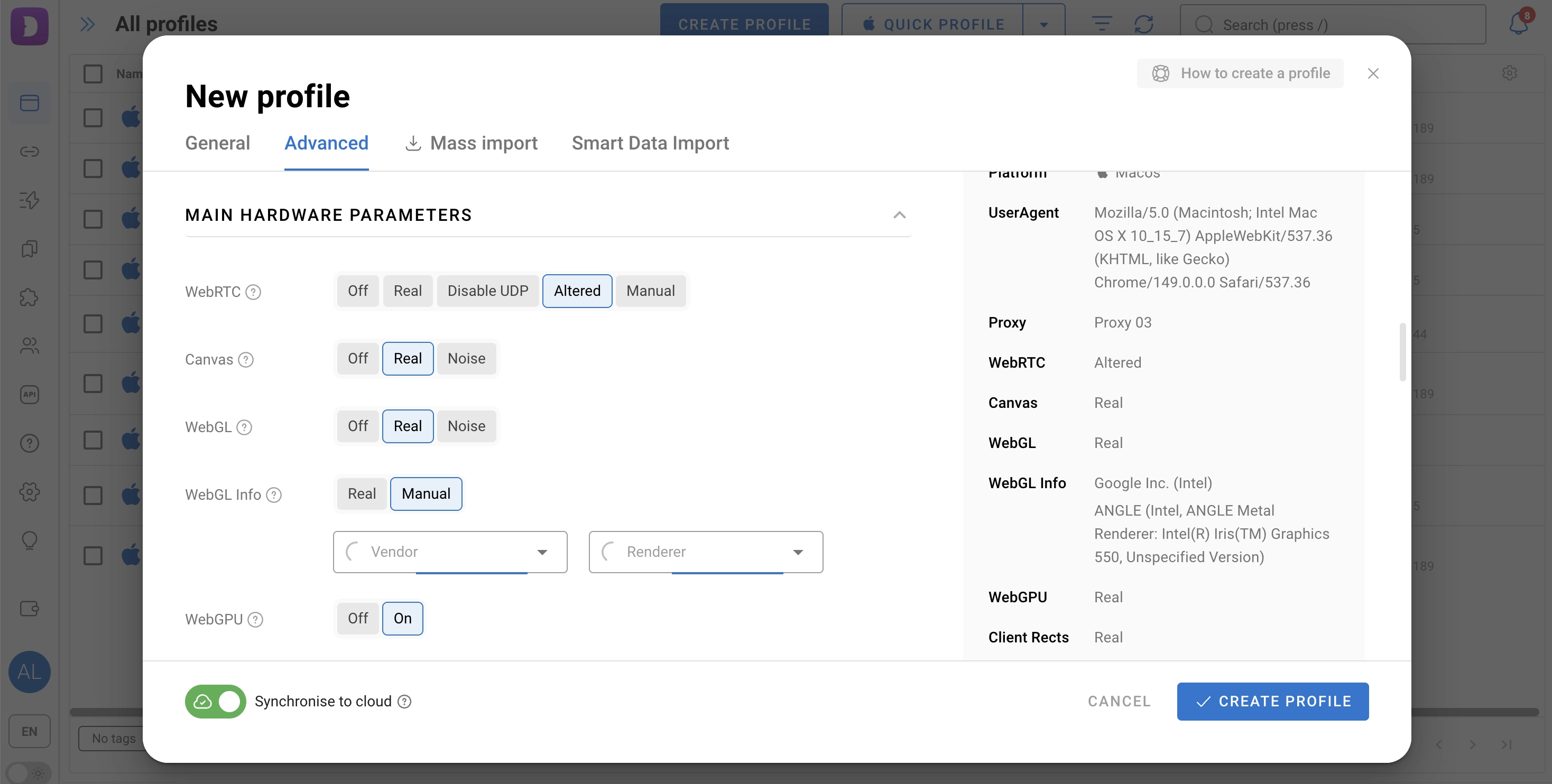Image resolution: width=1552 pixels, height=784 pixels.
Task: Open table column settings gear icon
Action: [x=1509, y=73]
